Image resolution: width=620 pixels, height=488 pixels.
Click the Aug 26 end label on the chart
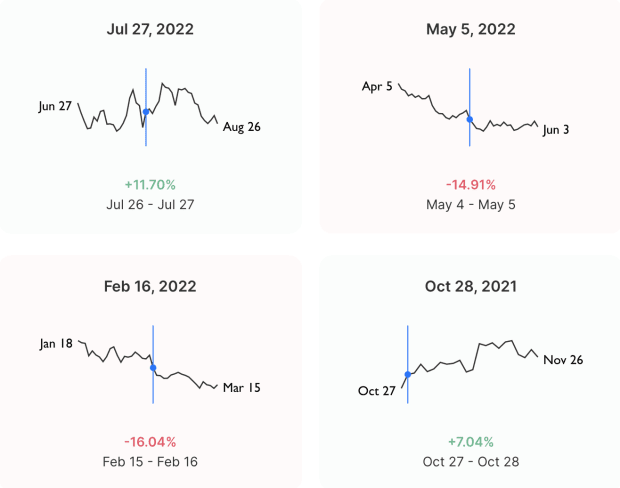(241, 127)
